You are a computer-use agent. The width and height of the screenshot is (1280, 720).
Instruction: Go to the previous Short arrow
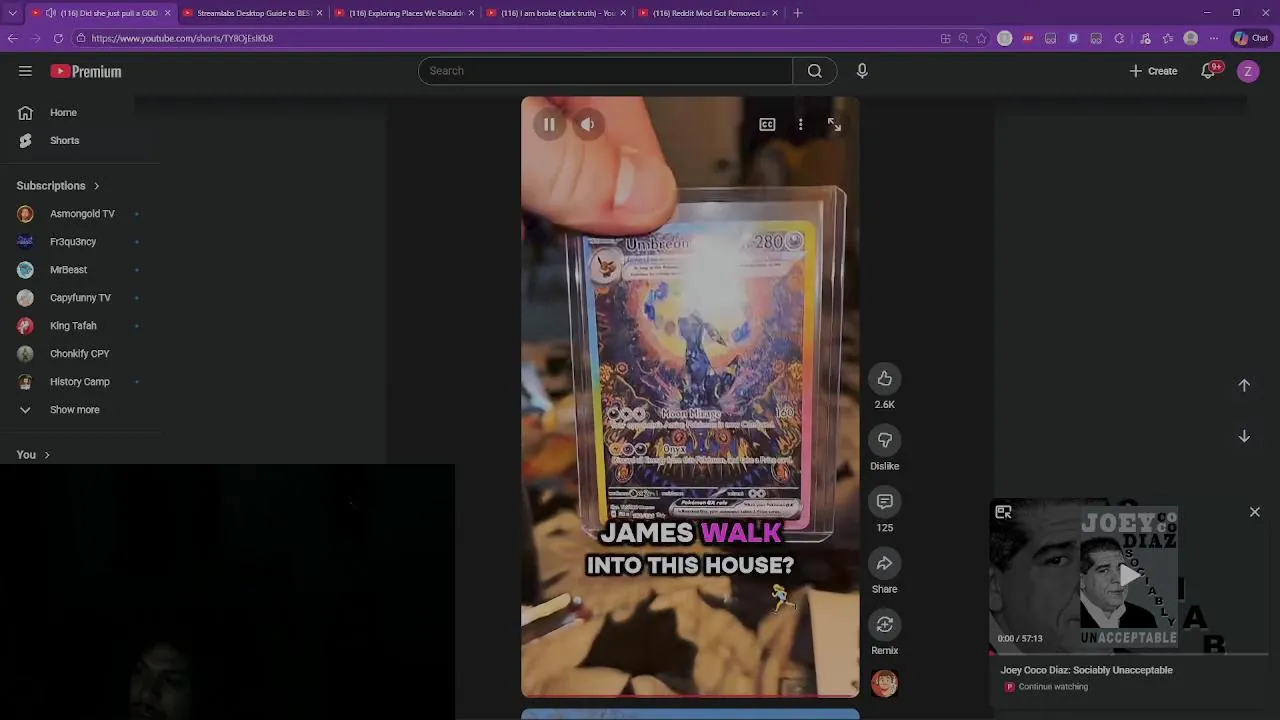point(1244,385)
